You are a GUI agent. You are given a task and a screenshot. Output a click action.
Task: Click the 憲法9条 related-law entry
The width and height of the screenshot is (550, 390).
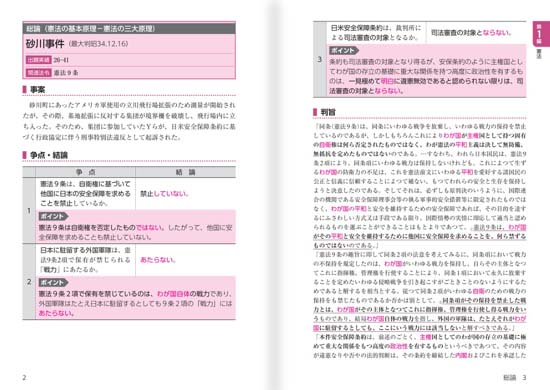pos(66,73)
